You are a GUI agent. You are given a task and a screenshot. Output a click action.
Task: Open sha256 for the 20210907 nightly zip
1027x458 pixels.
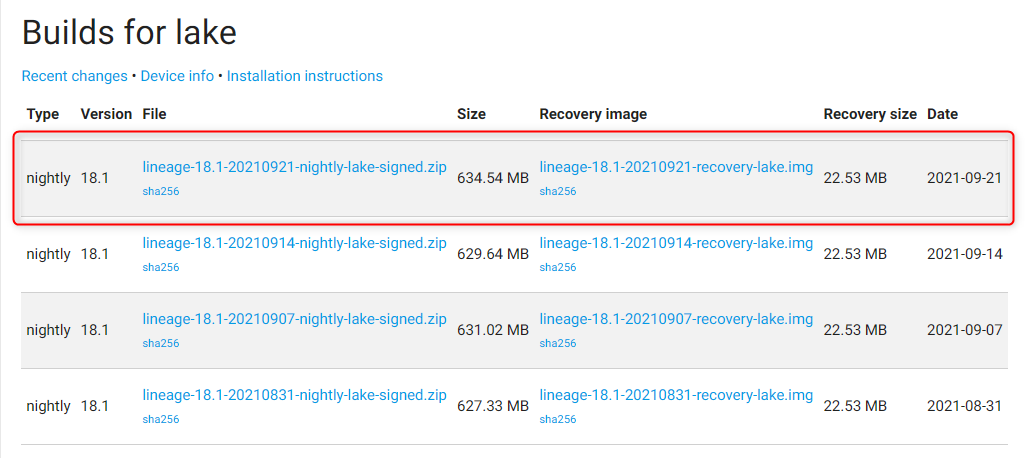pos(161,343)
